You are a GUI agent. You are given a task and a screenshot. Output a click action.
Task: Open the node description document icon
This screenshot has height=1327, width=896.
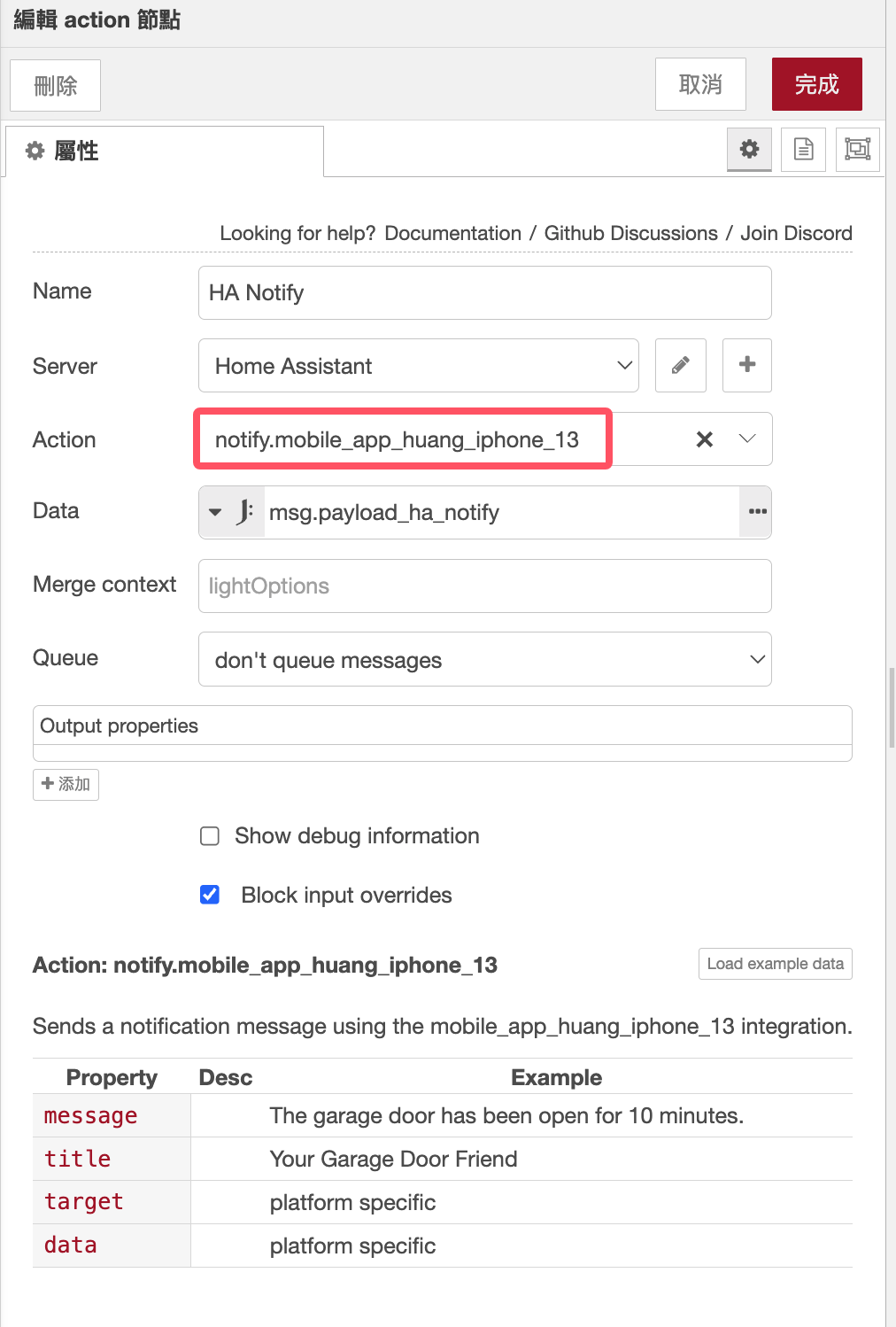[x=803, y=149]
